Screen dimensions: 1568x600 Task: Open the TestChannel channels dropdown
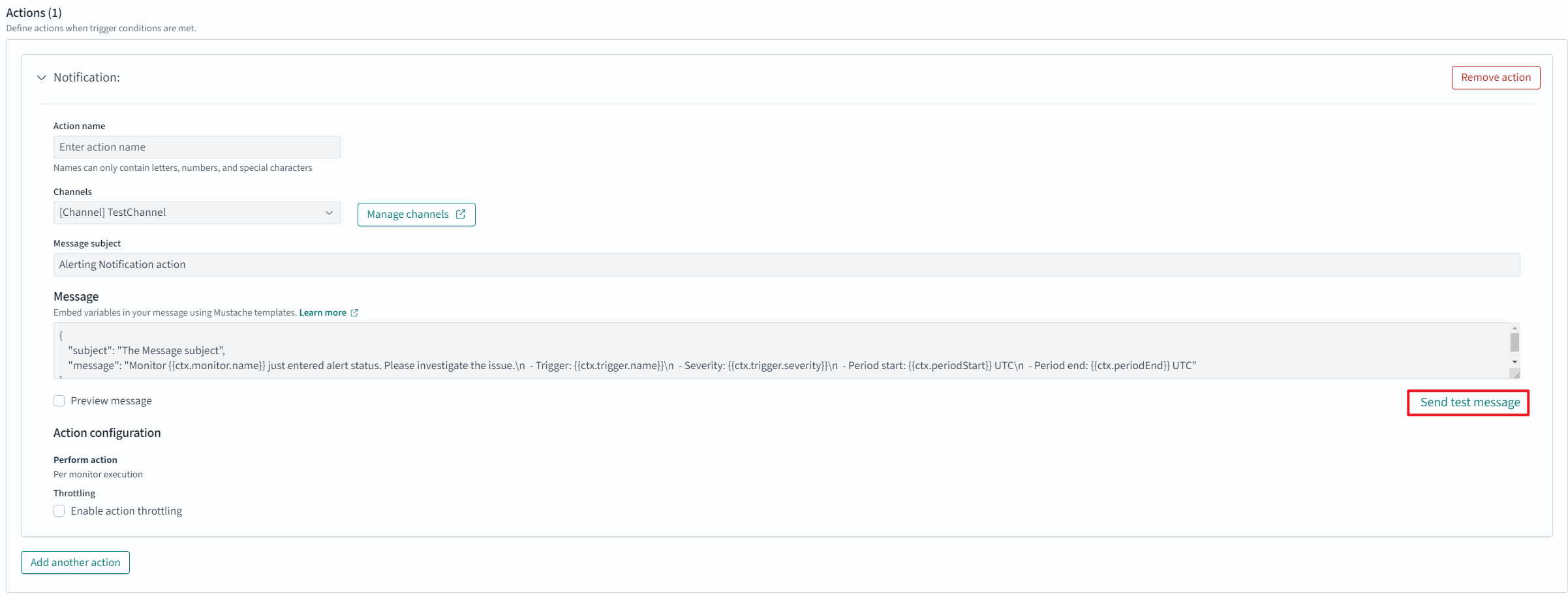coord(189,213)
